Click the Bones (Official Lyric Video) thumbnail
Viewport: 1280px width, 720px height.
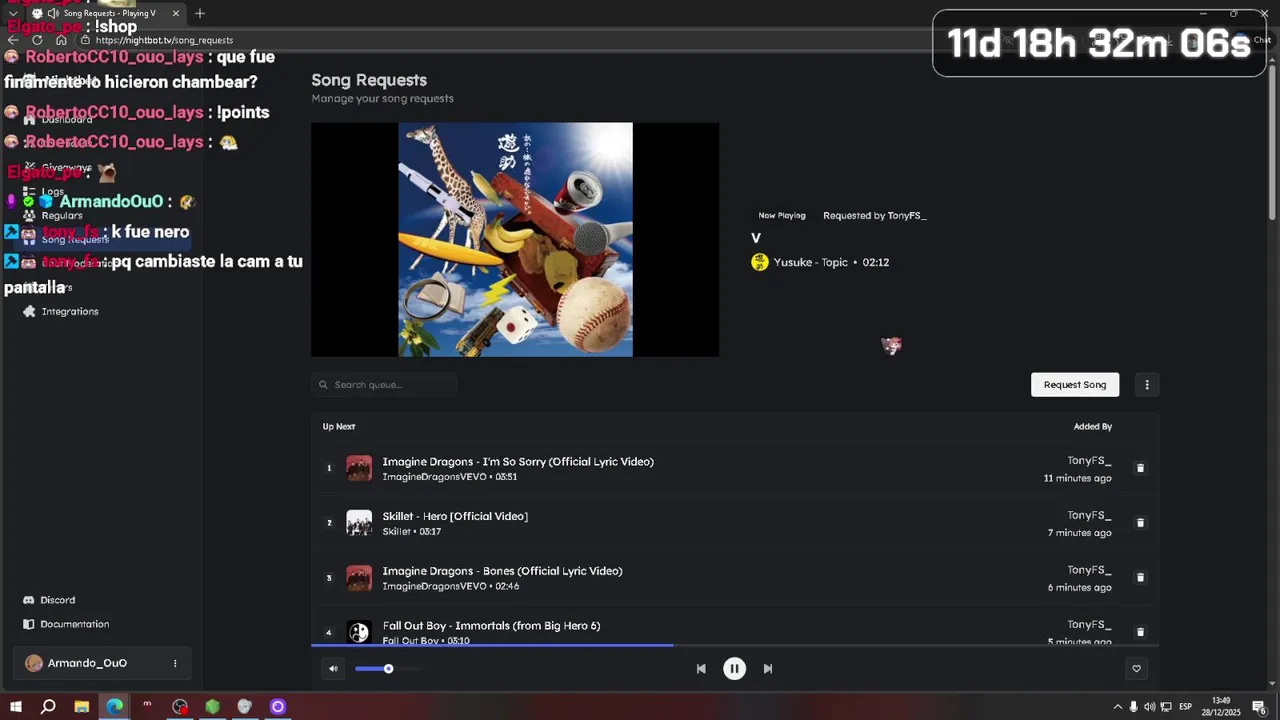tap(359, 578)
